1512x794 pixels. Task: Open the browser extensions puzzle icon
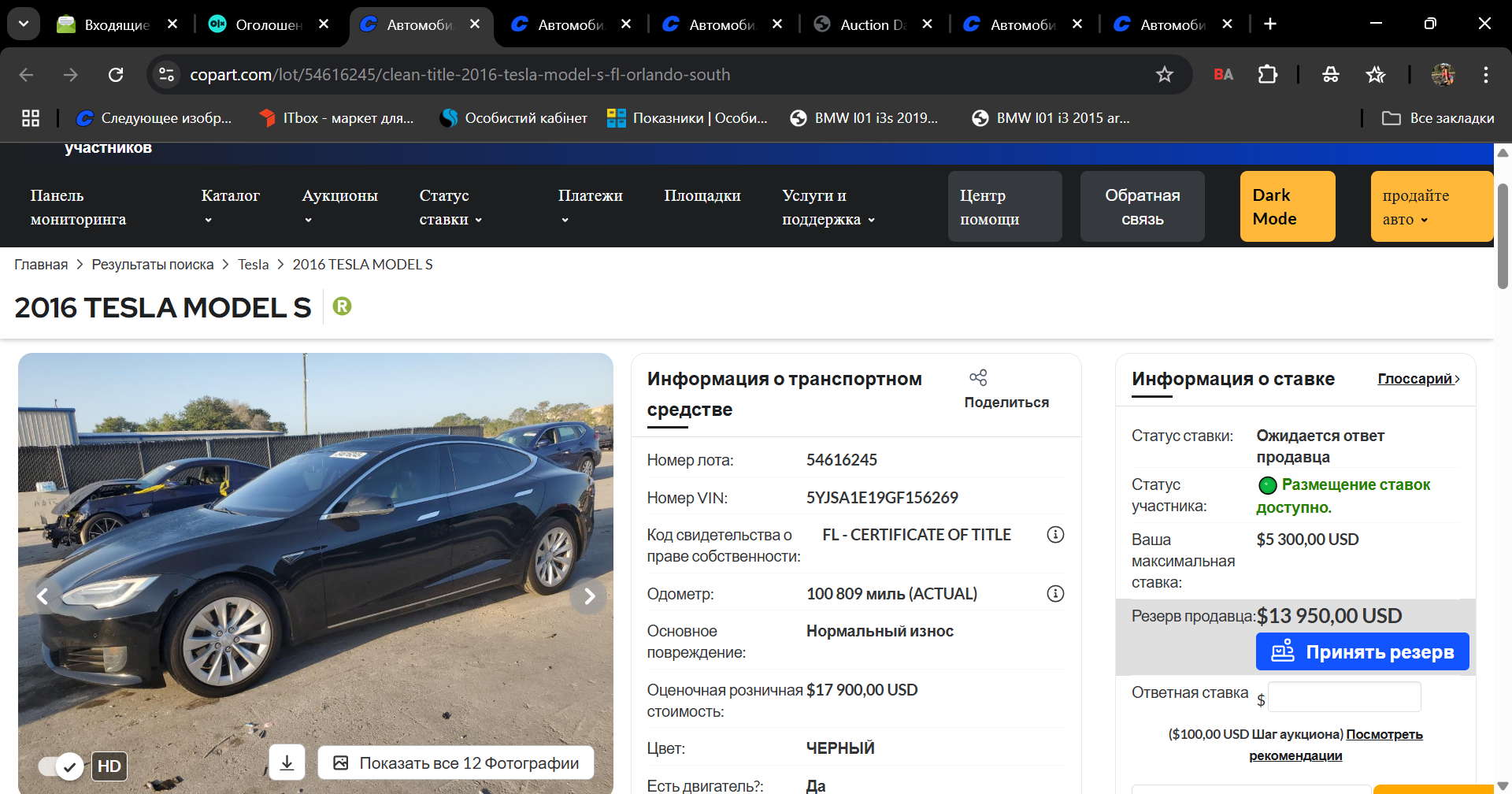[x=1267, y=75]
